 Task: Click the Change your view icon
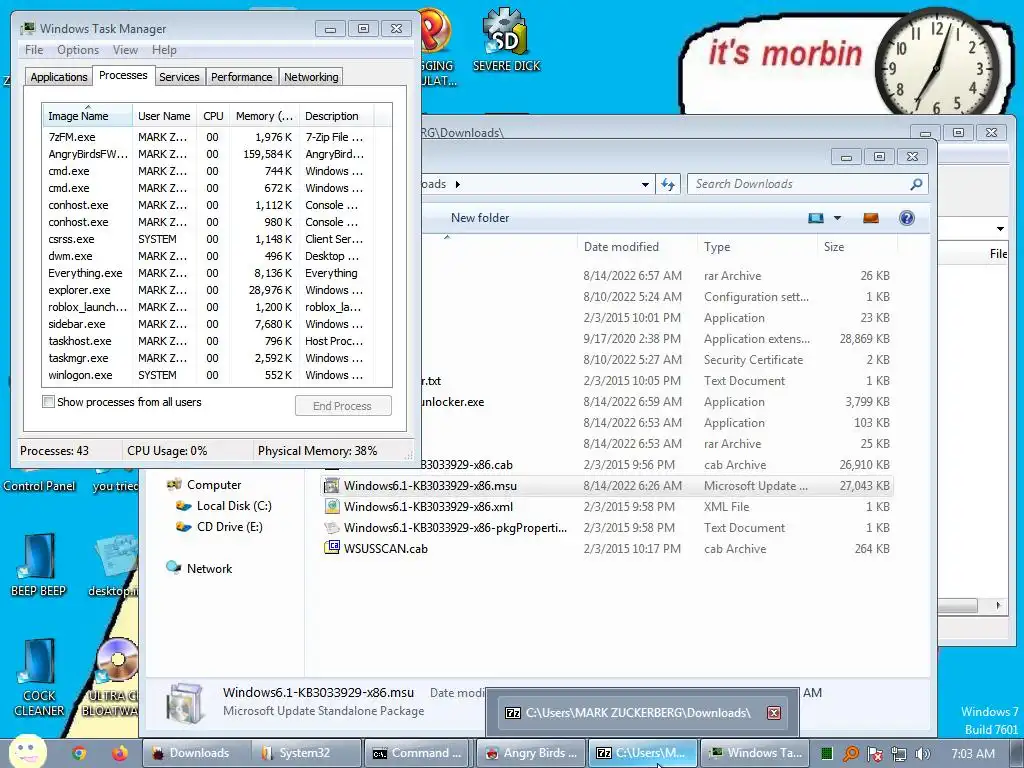click(x=816, y=218)
